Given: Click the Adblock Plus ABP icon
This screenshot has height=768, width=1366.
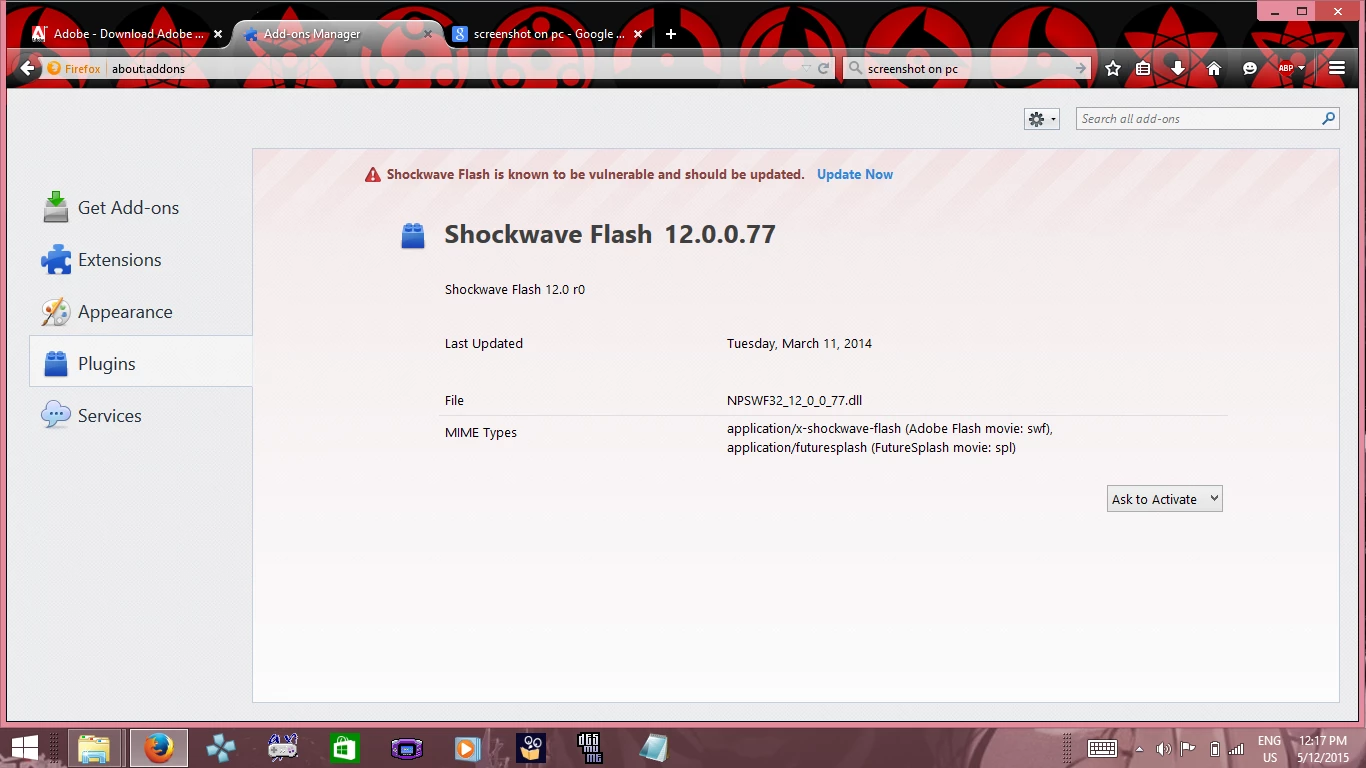Looking at the screenshot, I should pyautogui.click(x=1285, y=69).
